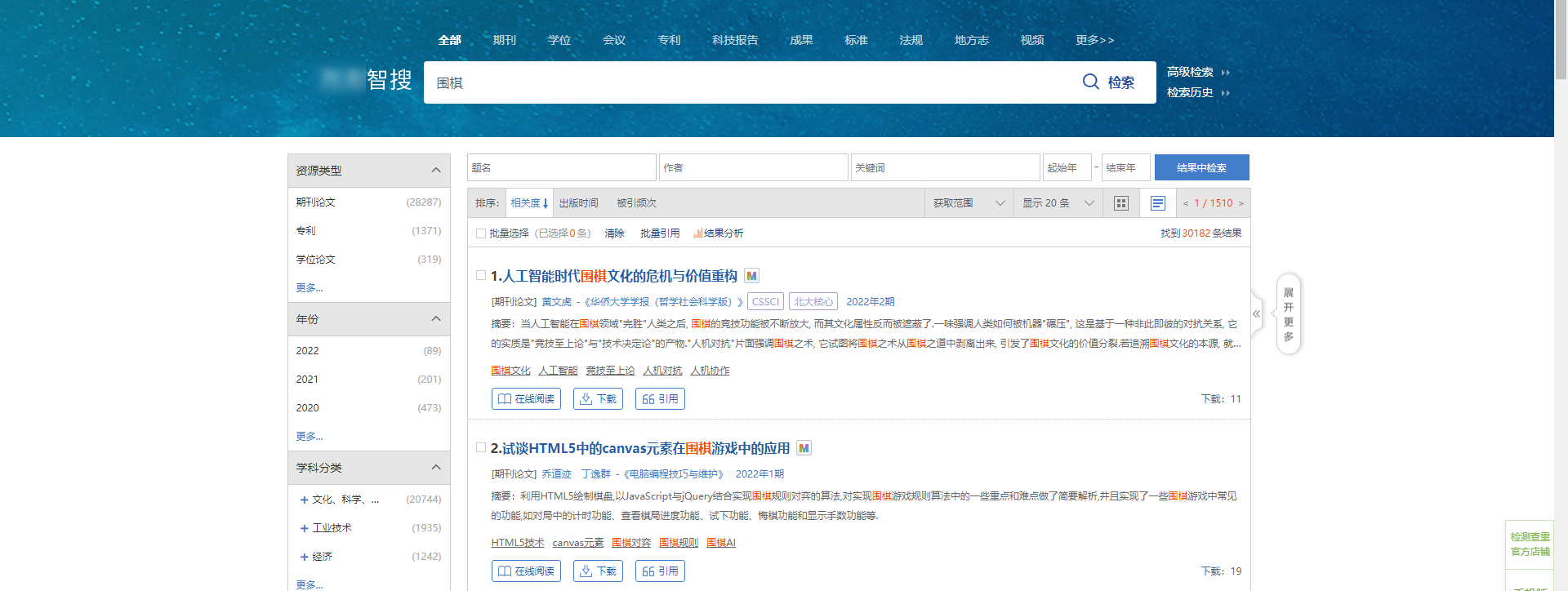Select the 学位 search tab
The image size is (1568, 591).
(x=559, y=40)
